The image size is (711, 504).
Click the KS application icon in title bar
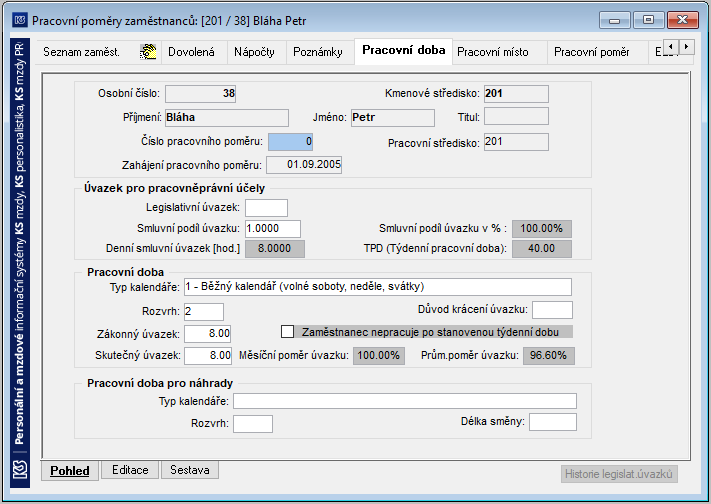click(19, 20)
